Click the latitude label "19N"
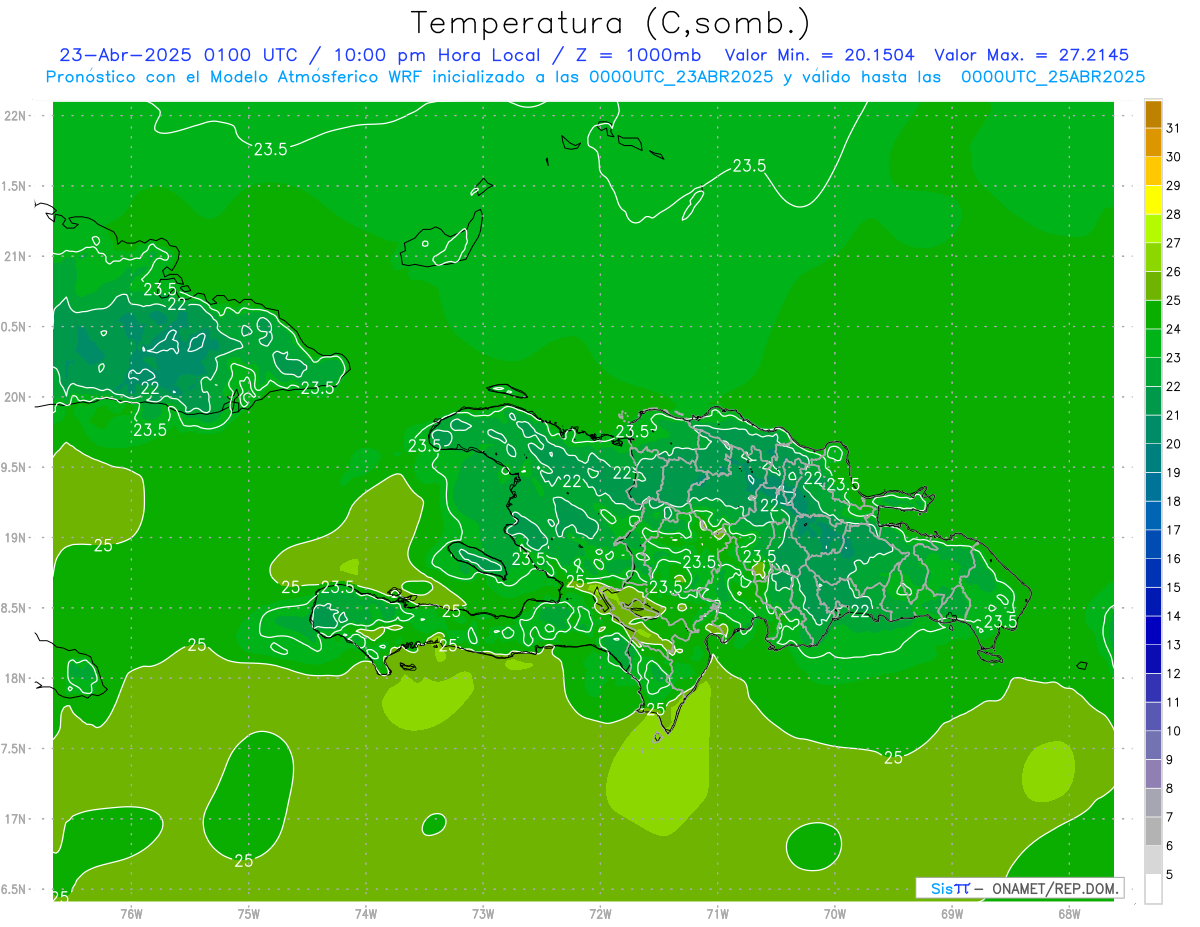 (14, 538)
